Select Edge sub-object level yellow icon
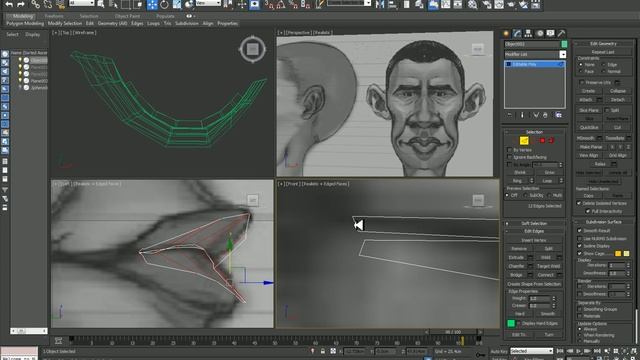 pyautogui.click(x=524, y=141)
